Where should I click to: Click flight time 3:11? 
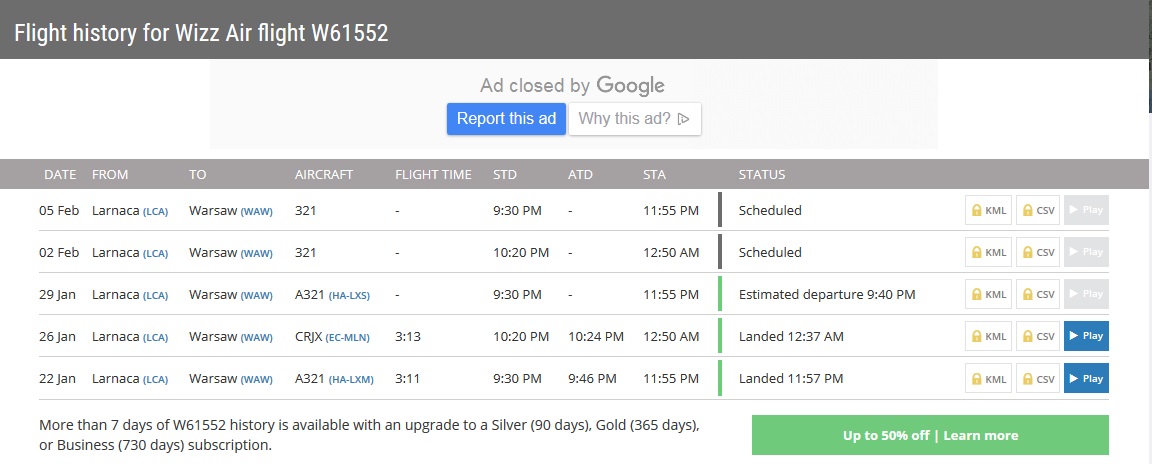point(408,379)
